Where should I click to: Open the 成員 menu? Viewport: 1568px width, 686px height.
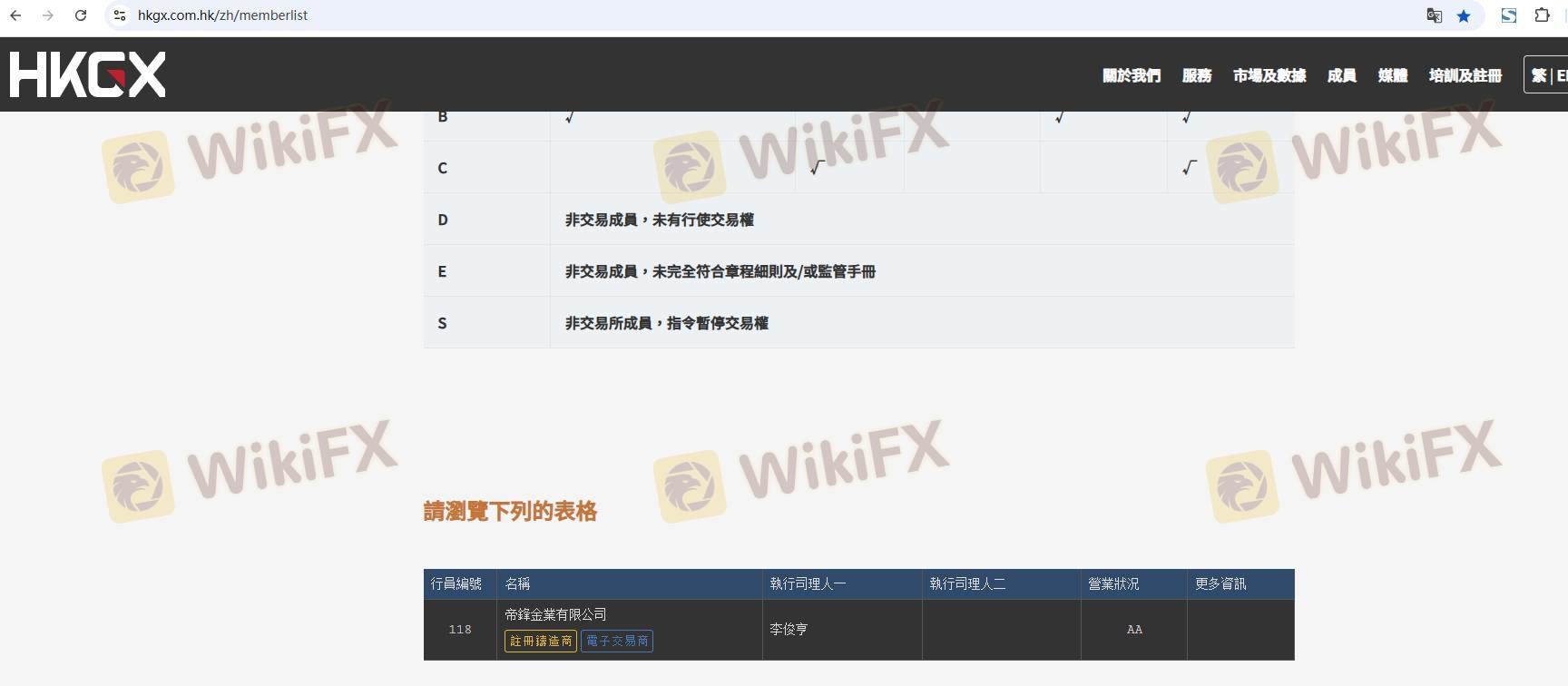pos(1341,75)
